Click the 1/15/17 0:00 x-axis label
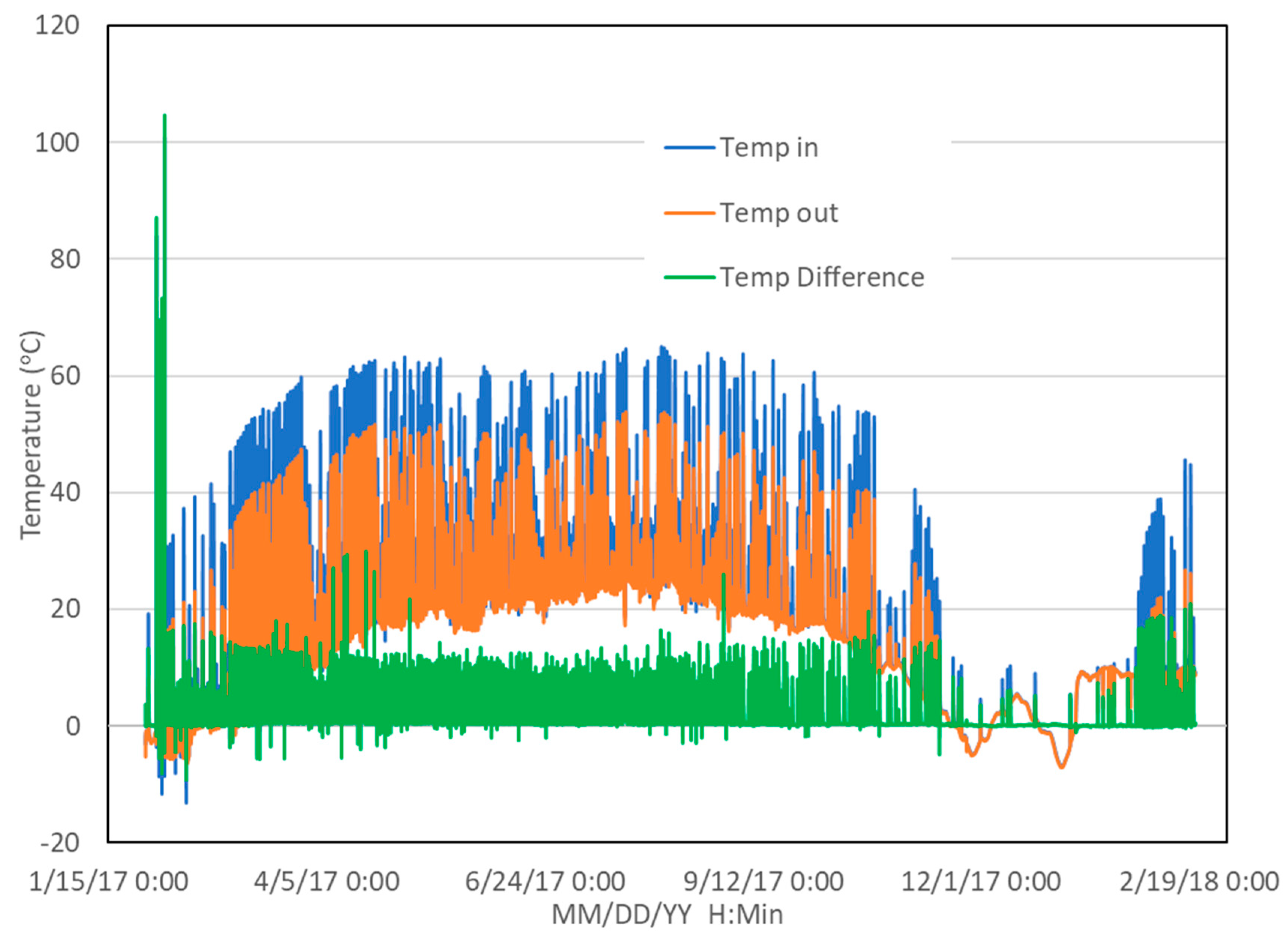Screen dimensions: 1288x940 tap(108, 882)
